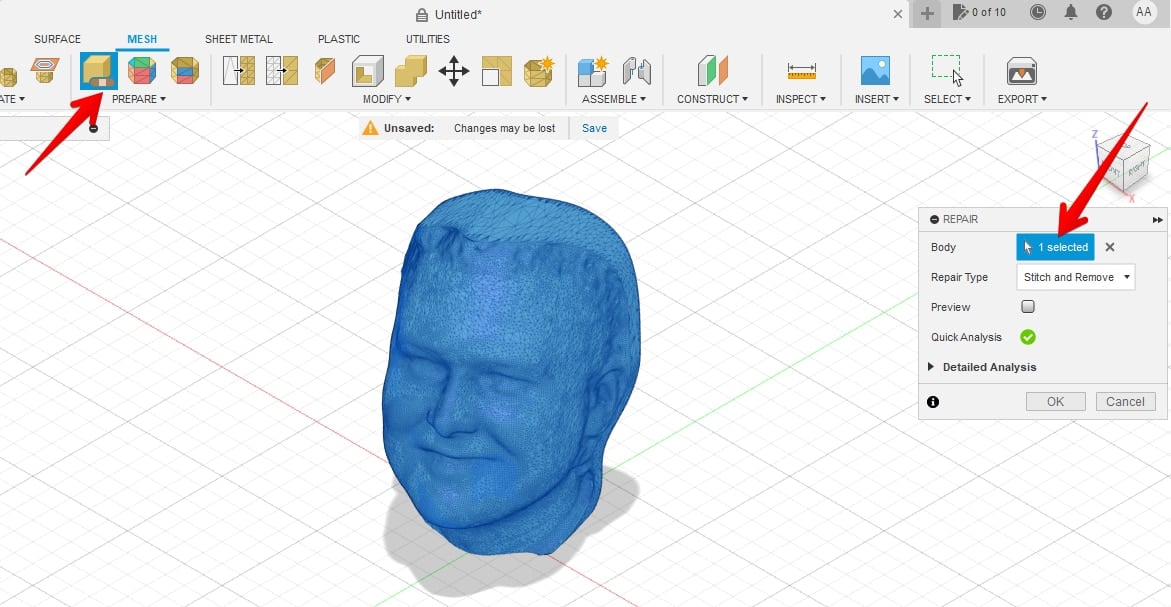Click the Save link in unsaved banner

point(594,128)
